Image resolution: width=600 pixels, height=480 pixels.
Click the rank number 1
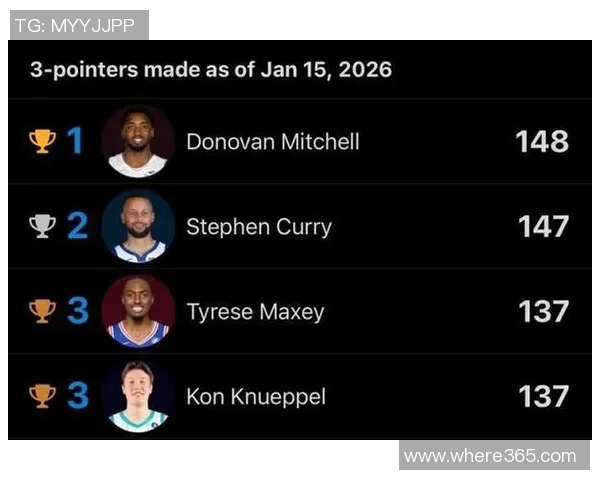[75, 141]
